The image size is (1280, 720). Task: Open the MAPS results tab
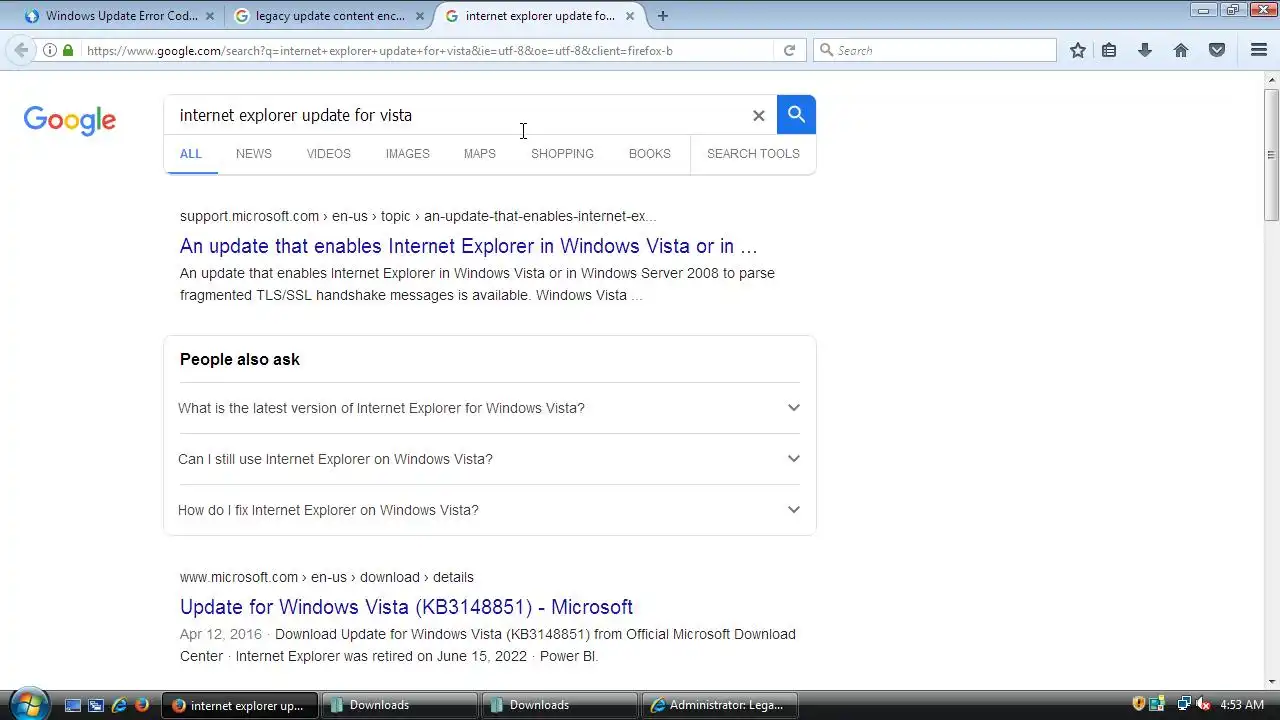(x=480, y=154)
